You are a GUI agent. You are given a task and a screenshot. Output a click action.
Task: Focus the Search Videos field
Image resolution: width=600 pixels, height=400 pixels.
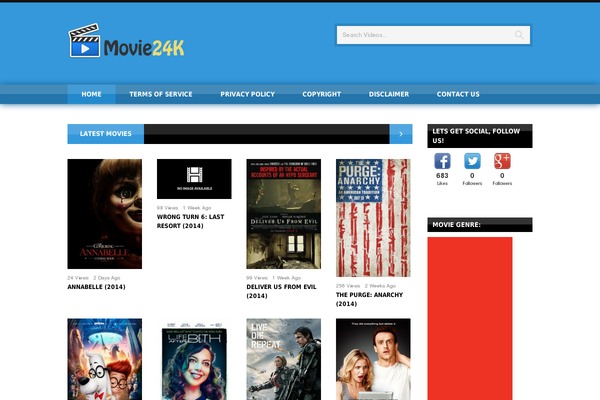click(433, 35)
